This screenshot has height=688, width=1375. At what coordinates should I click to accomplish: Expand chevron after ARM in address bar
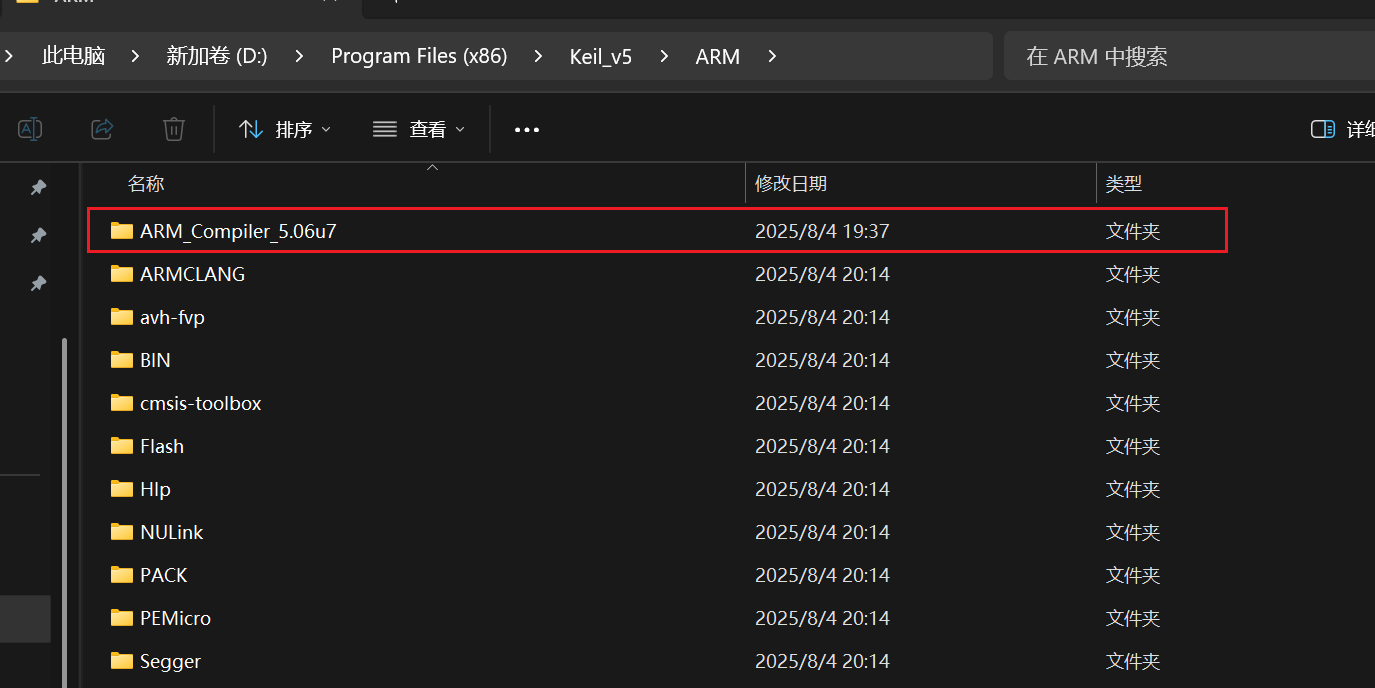click(x=772, y=56)
